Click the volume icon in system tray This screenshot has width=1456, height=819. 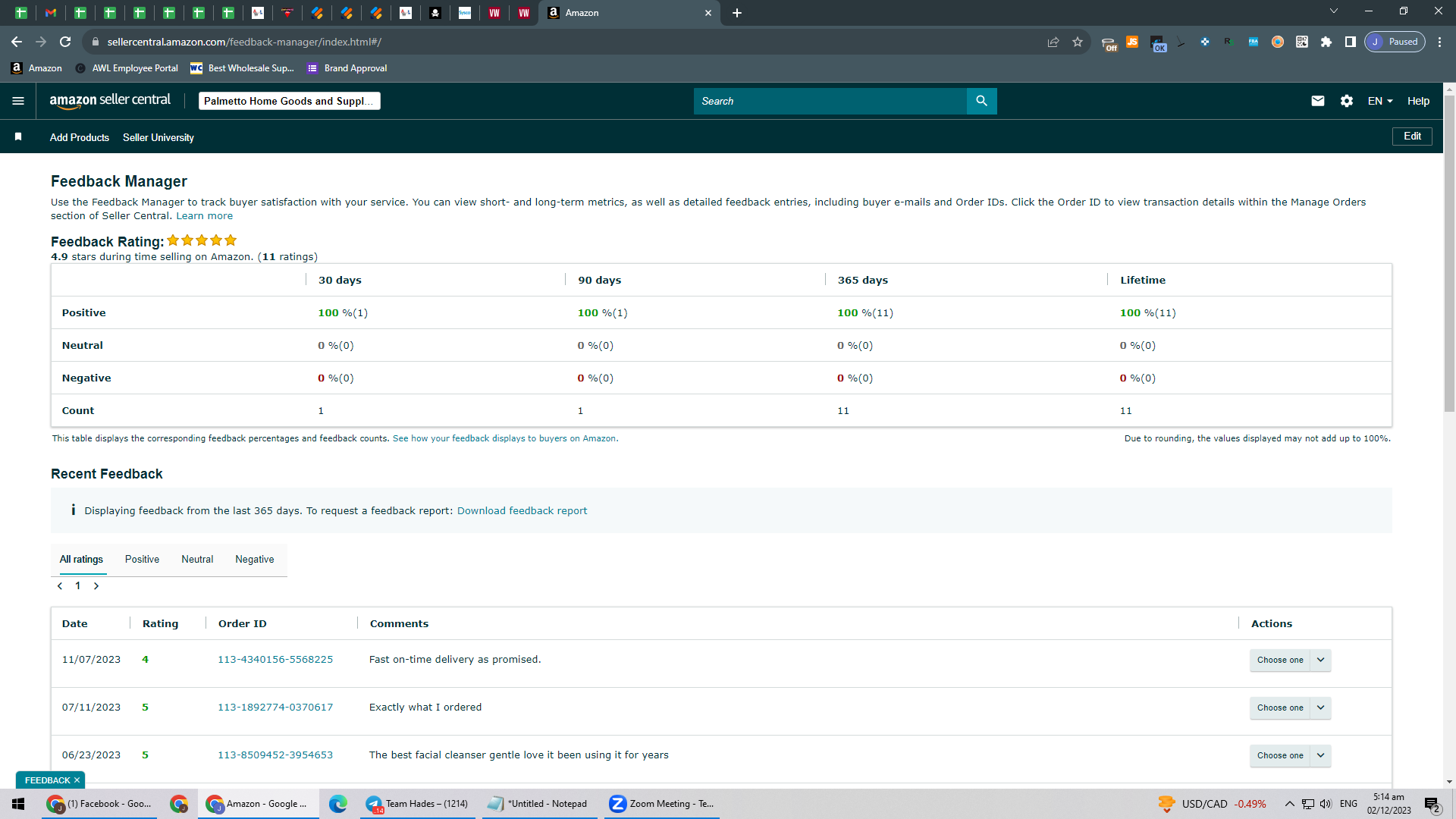[x=1326, y=804]
